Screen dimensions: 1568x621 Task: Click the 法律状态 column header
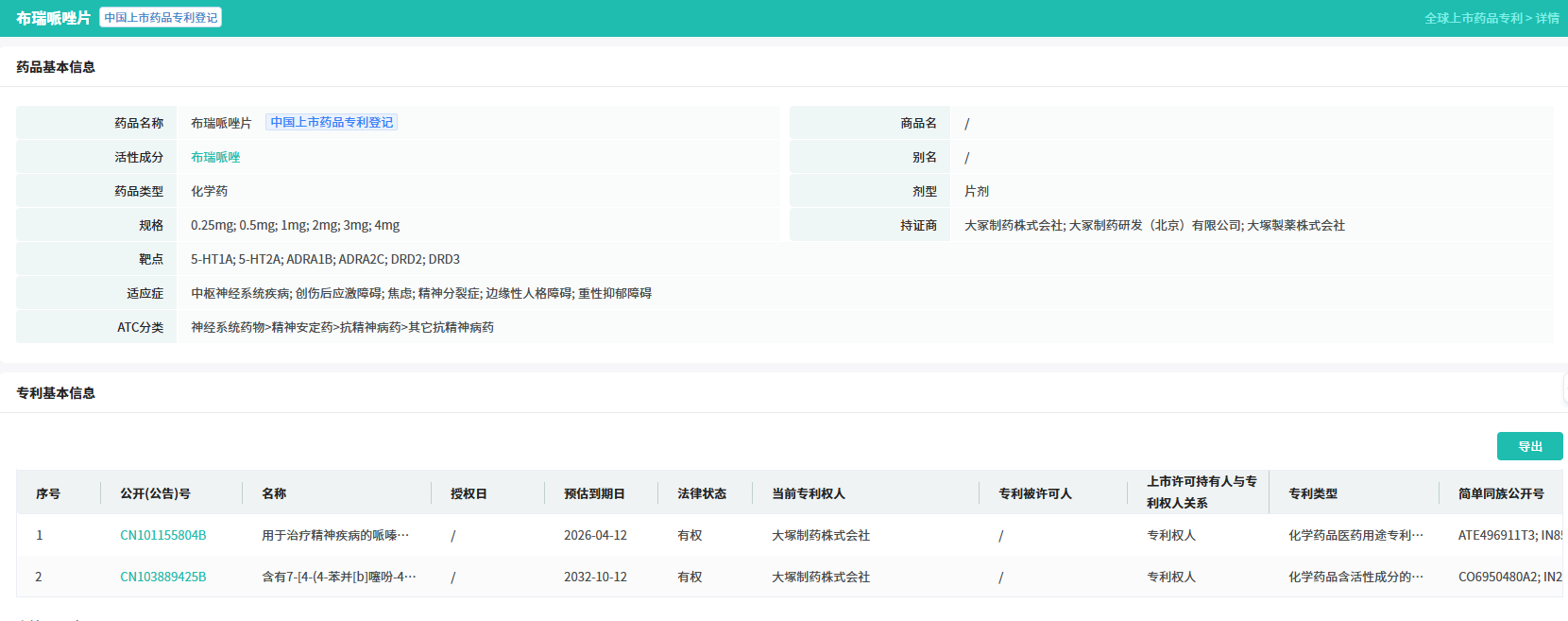point(702,493)
